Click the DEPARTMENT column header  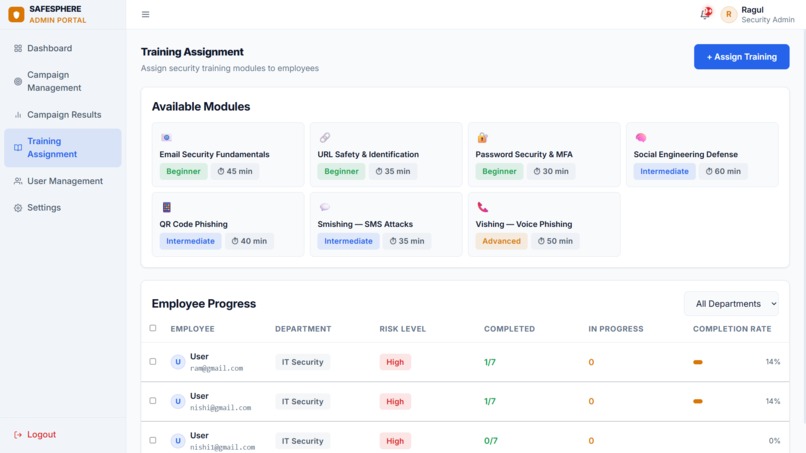pos(303,329)
